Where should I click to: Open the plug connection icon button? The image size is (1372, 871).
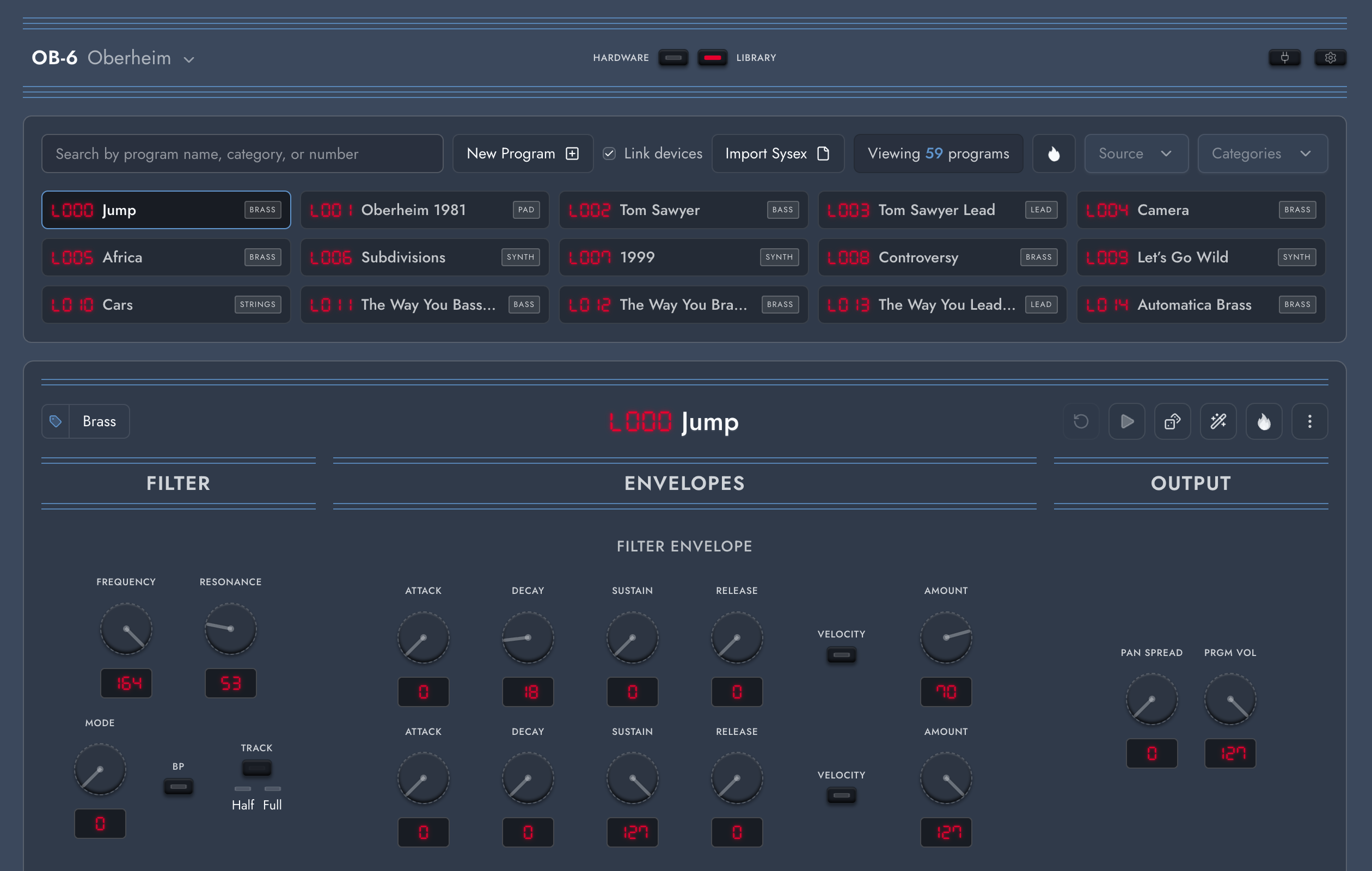[1284, 58]
